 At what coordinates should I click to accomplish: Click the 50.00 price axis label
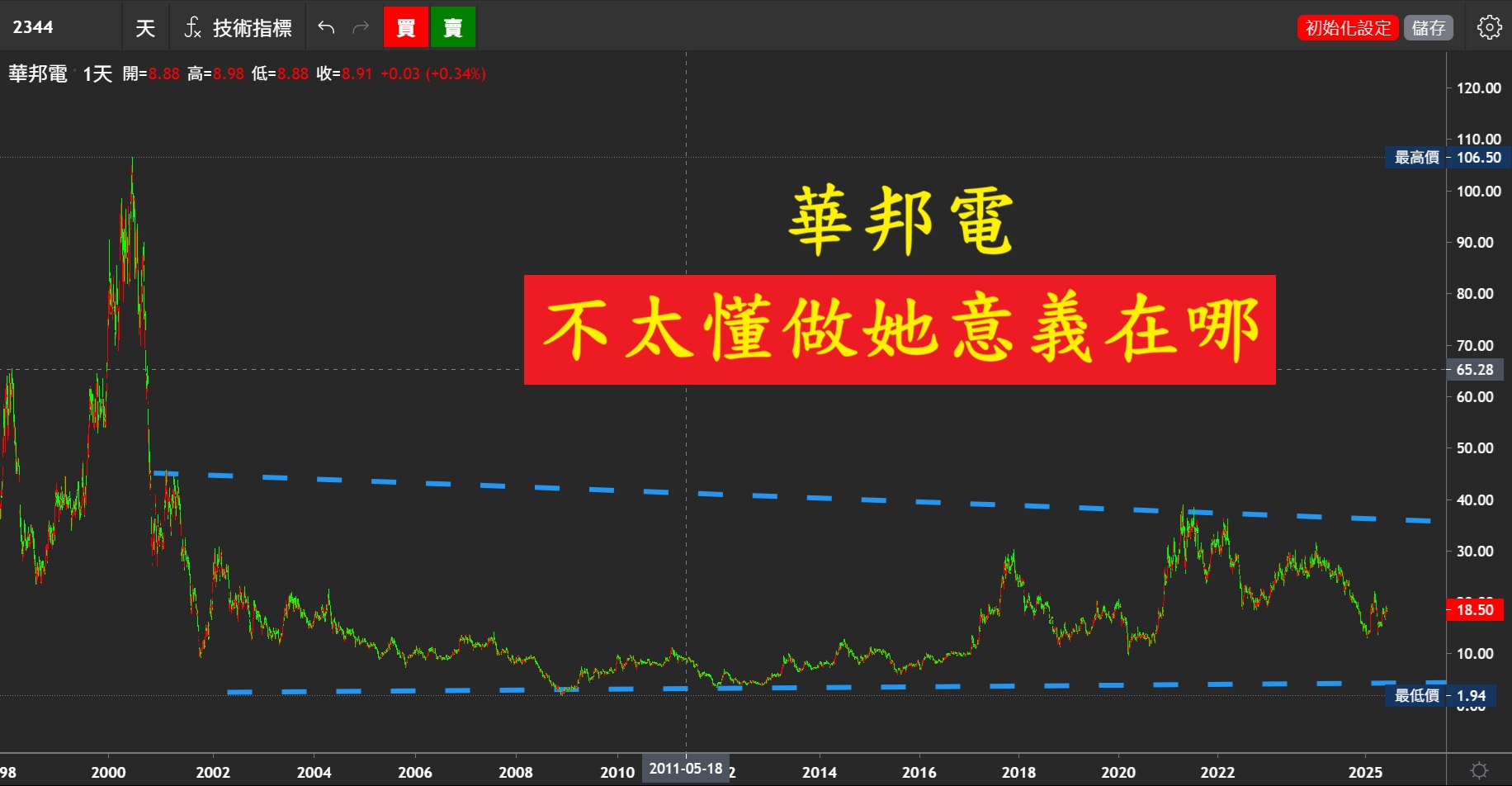click(1475, 448)
